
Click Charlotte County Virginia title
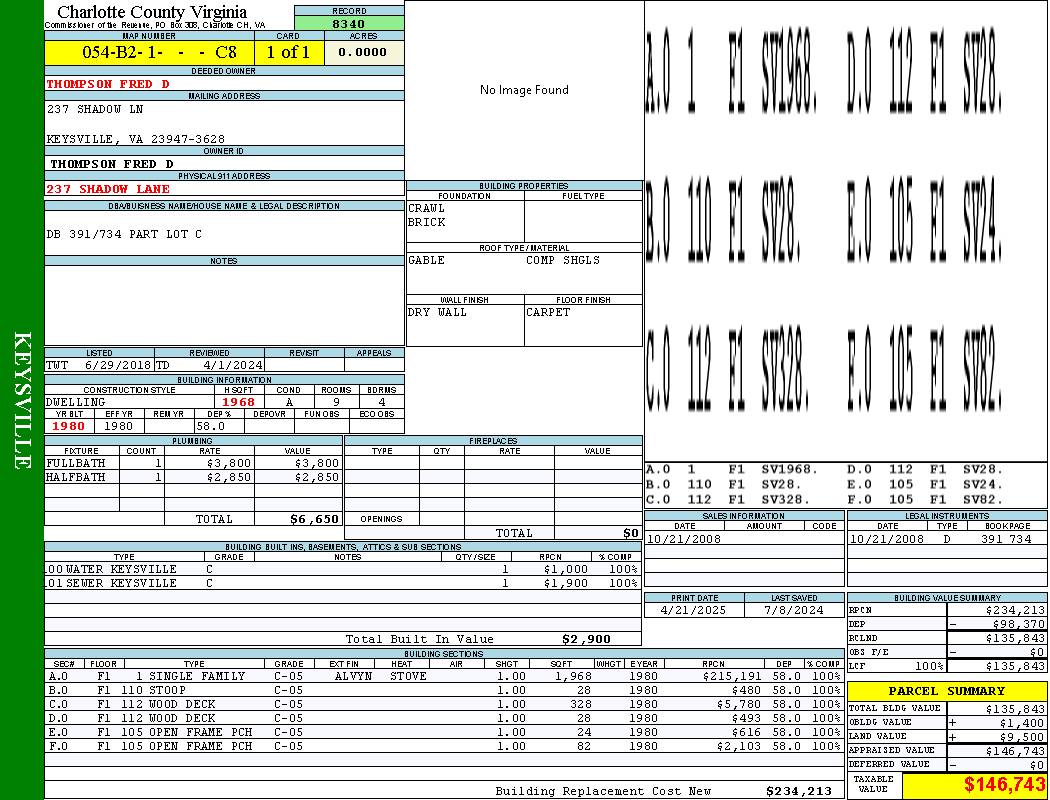[x=152, y=12]
